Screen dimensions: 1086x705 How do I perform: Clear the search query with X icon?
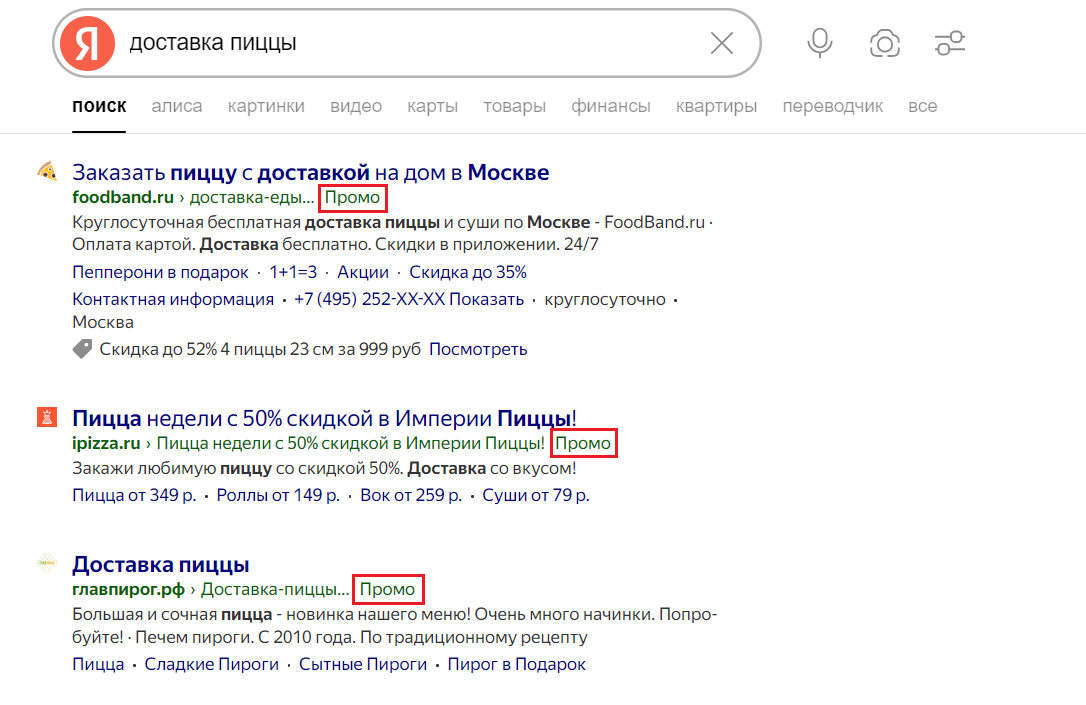click(x=722, y=43)
